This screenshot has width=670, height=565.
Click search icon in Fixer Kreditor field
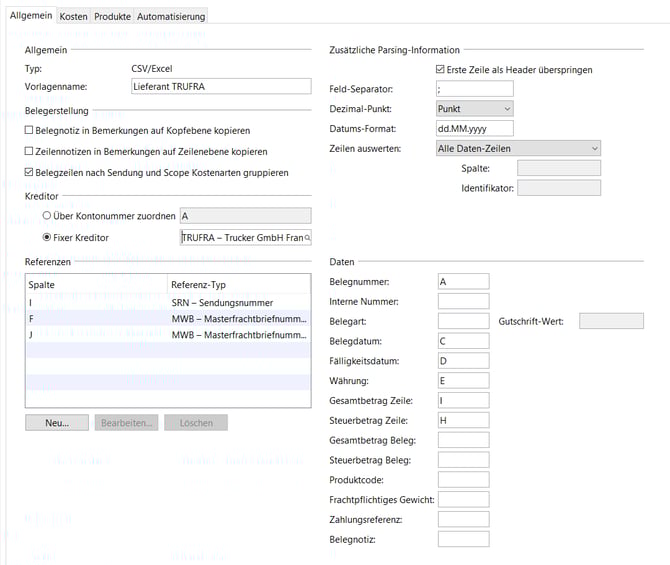click(x=306, y=238)
